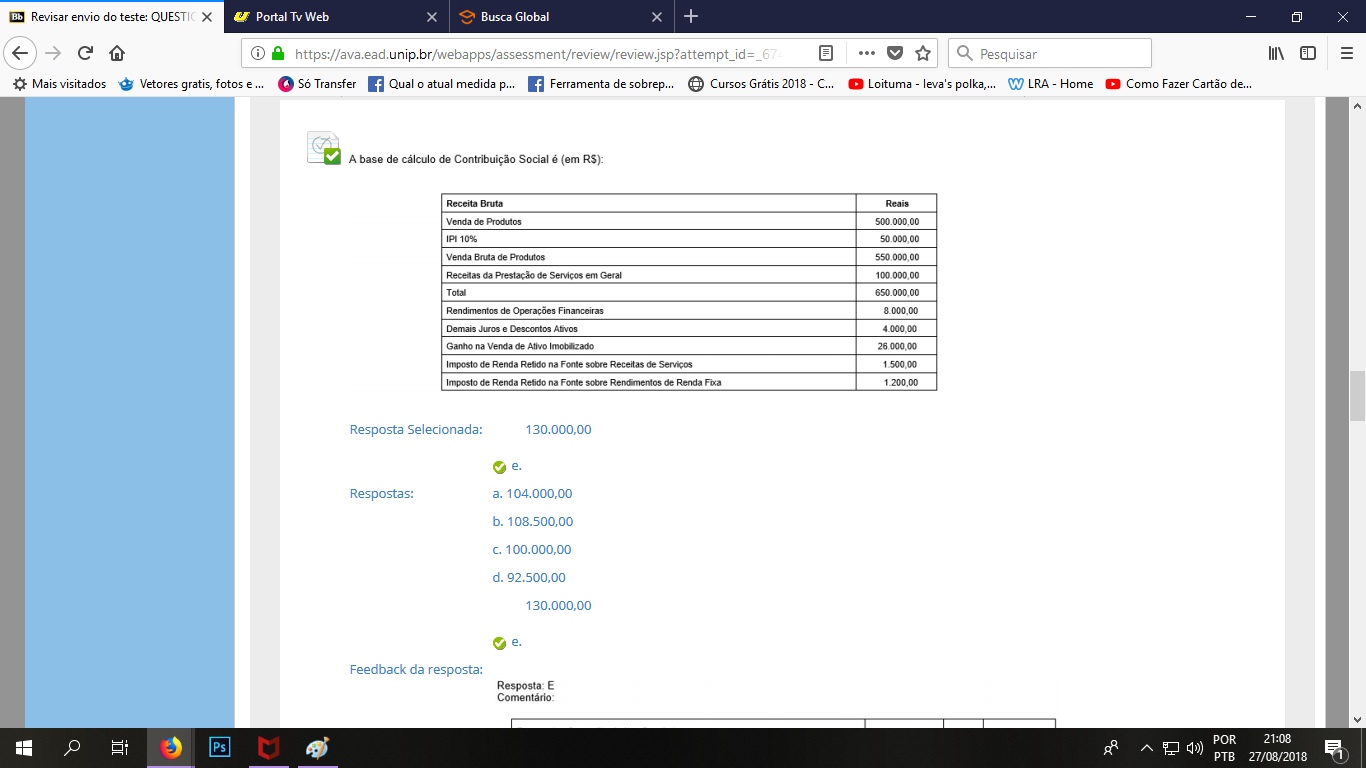The image size is (1366, 768).
Task: Open a new browser tab
Action: 691,17
